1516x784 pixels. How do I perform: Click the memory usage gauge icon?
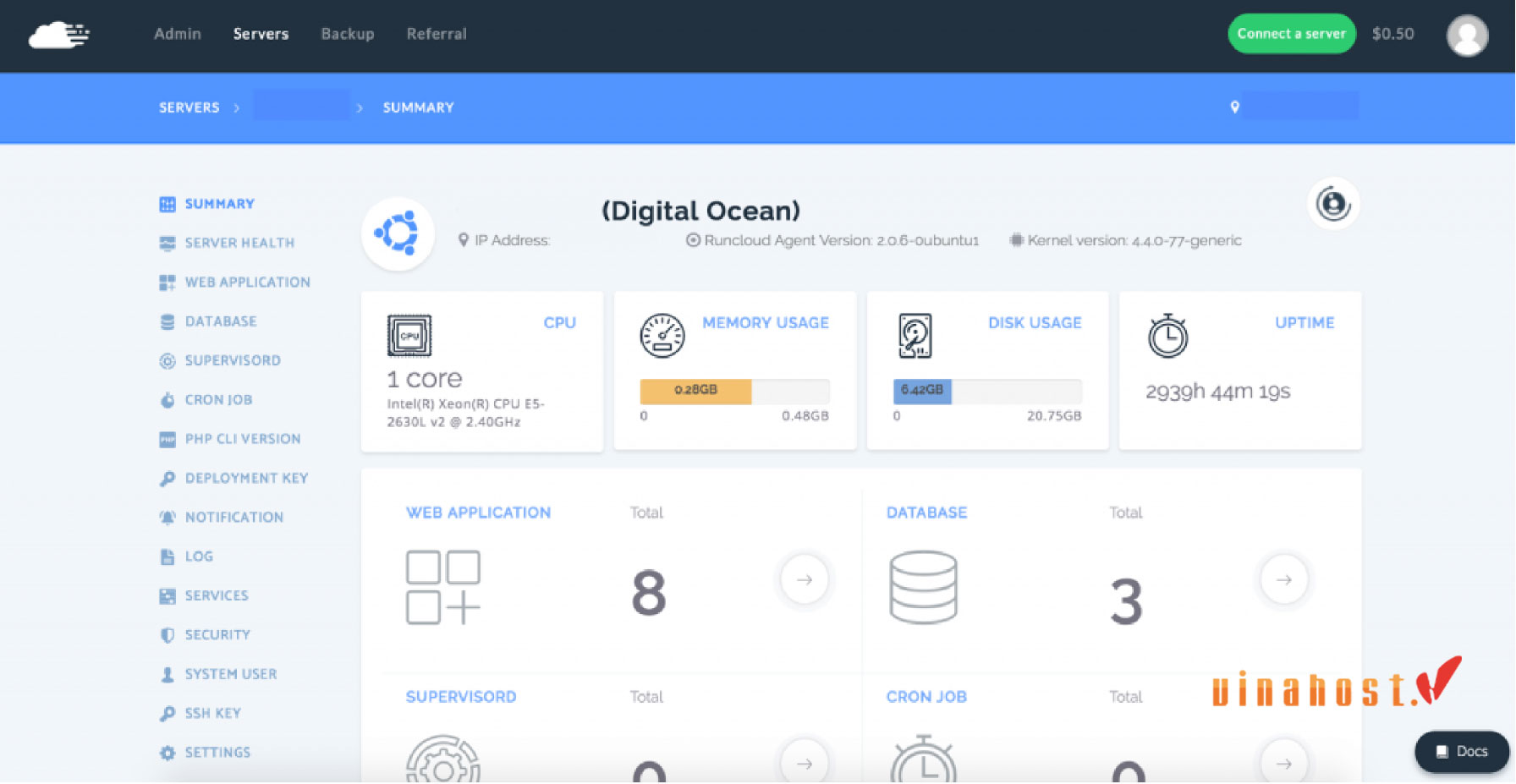[x=662, y=336]
